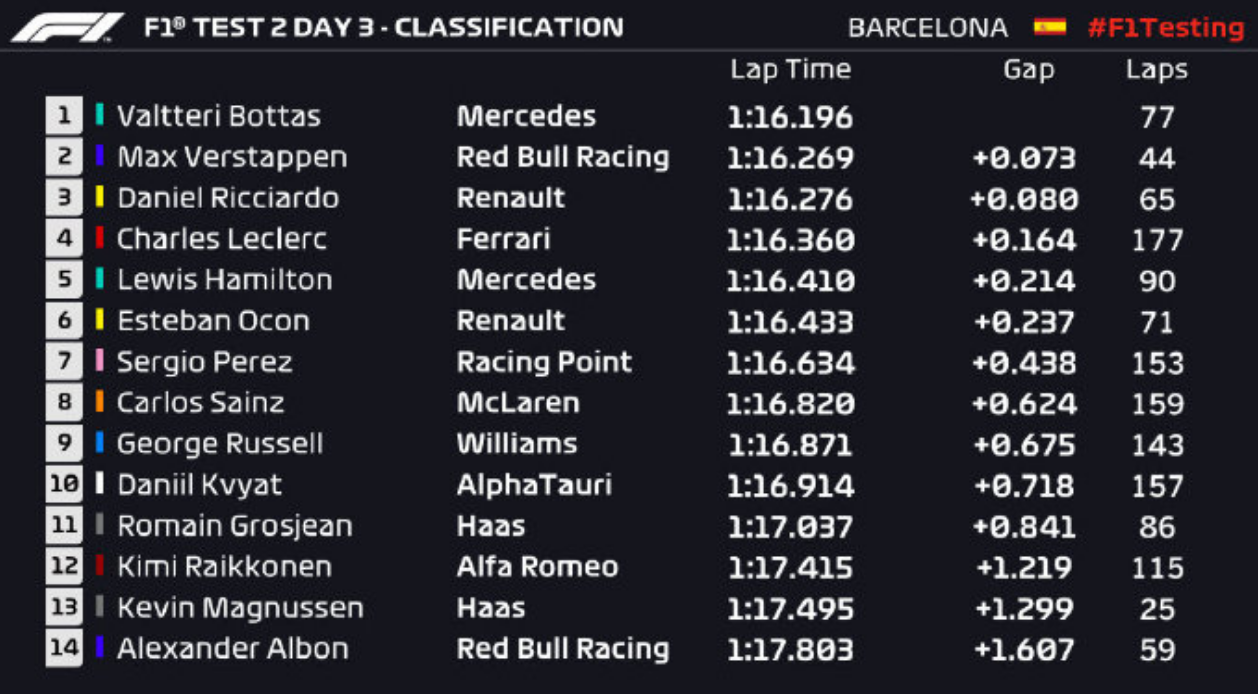Click the #F1Testing hashtag

[x=1166, y=28]
